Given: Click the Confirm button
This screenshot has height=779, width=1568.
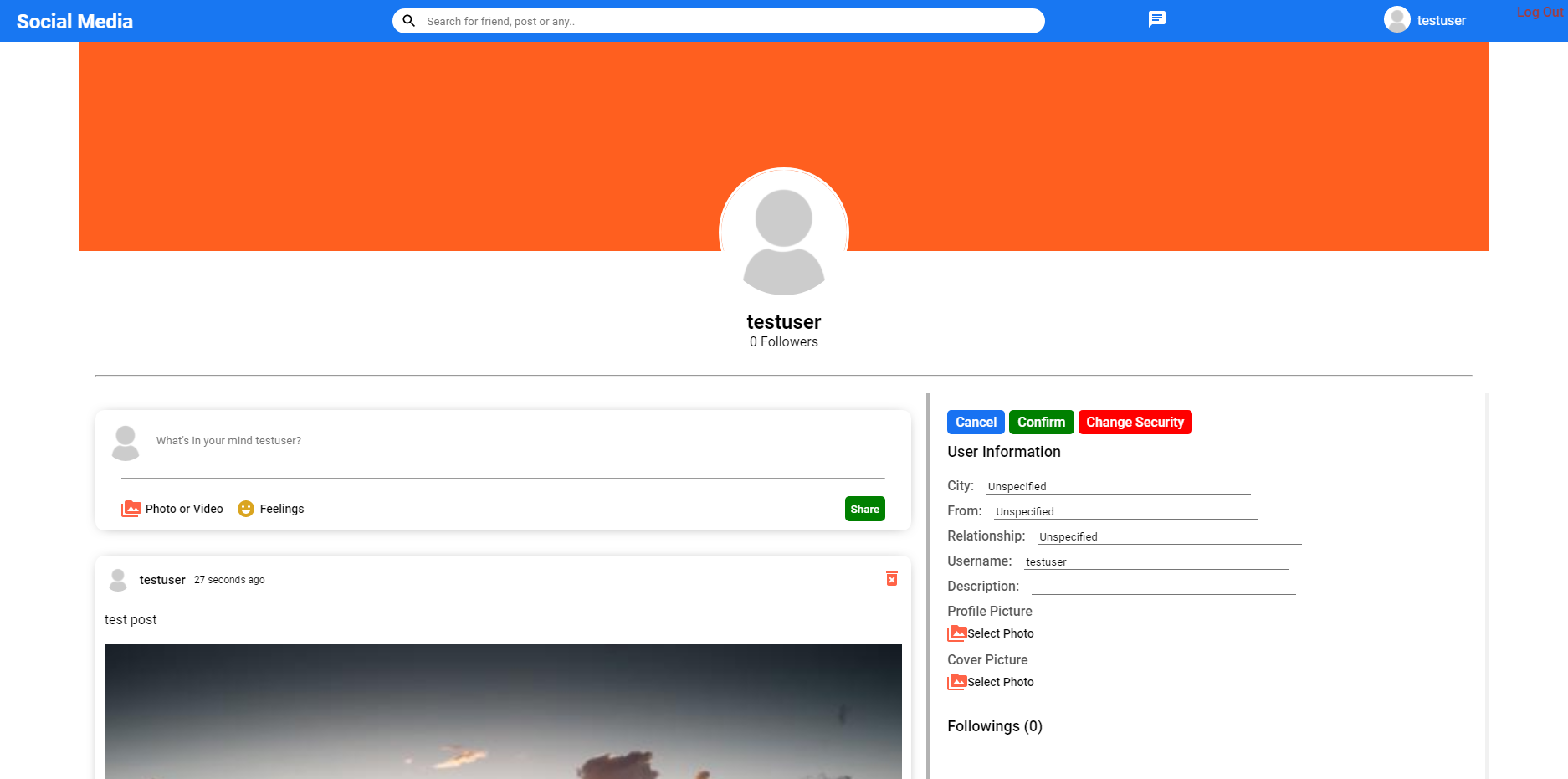Looking at the screenshot, I should point(1041,422).
